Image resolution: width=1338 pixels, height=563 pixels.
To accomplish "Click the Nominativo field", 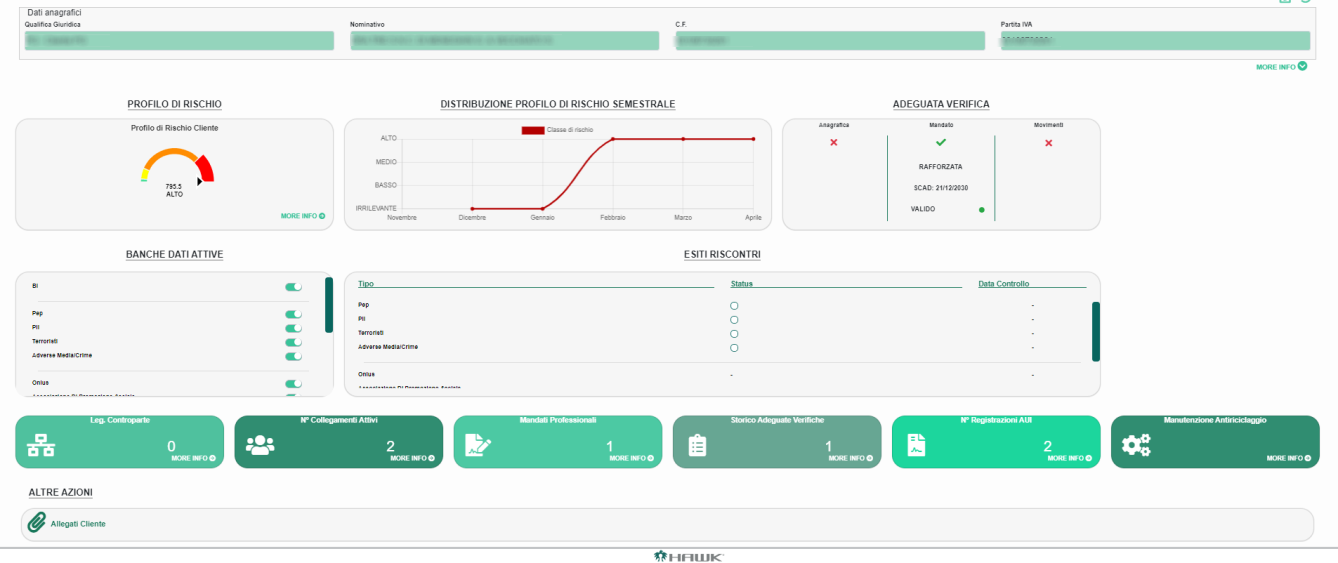I will (504, 41).
